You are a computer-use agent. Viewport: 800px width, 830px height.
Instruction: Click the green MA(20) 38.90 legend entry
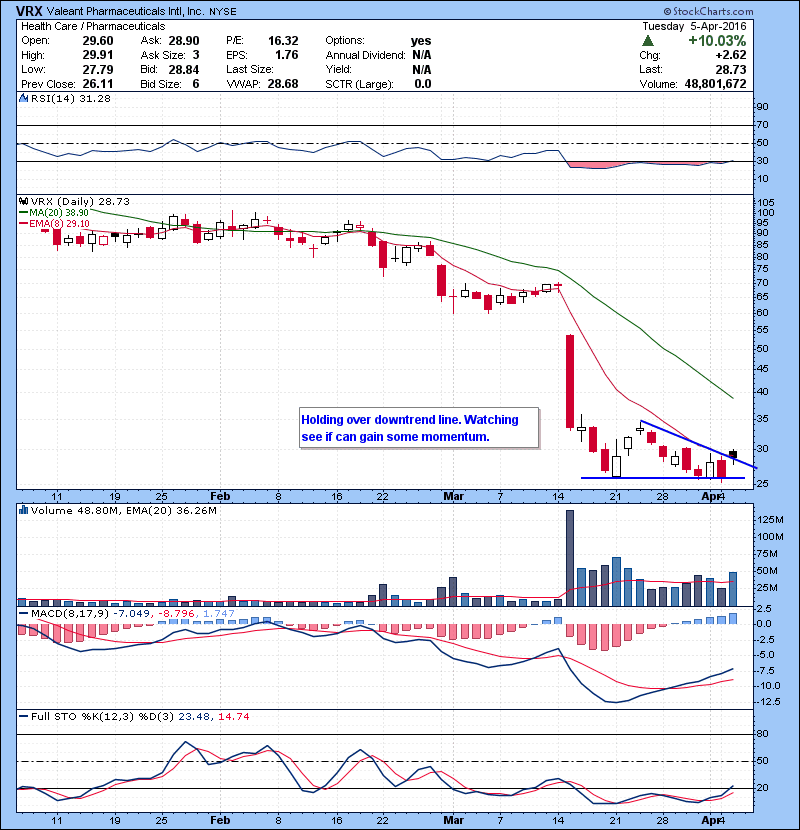[54, 212]
